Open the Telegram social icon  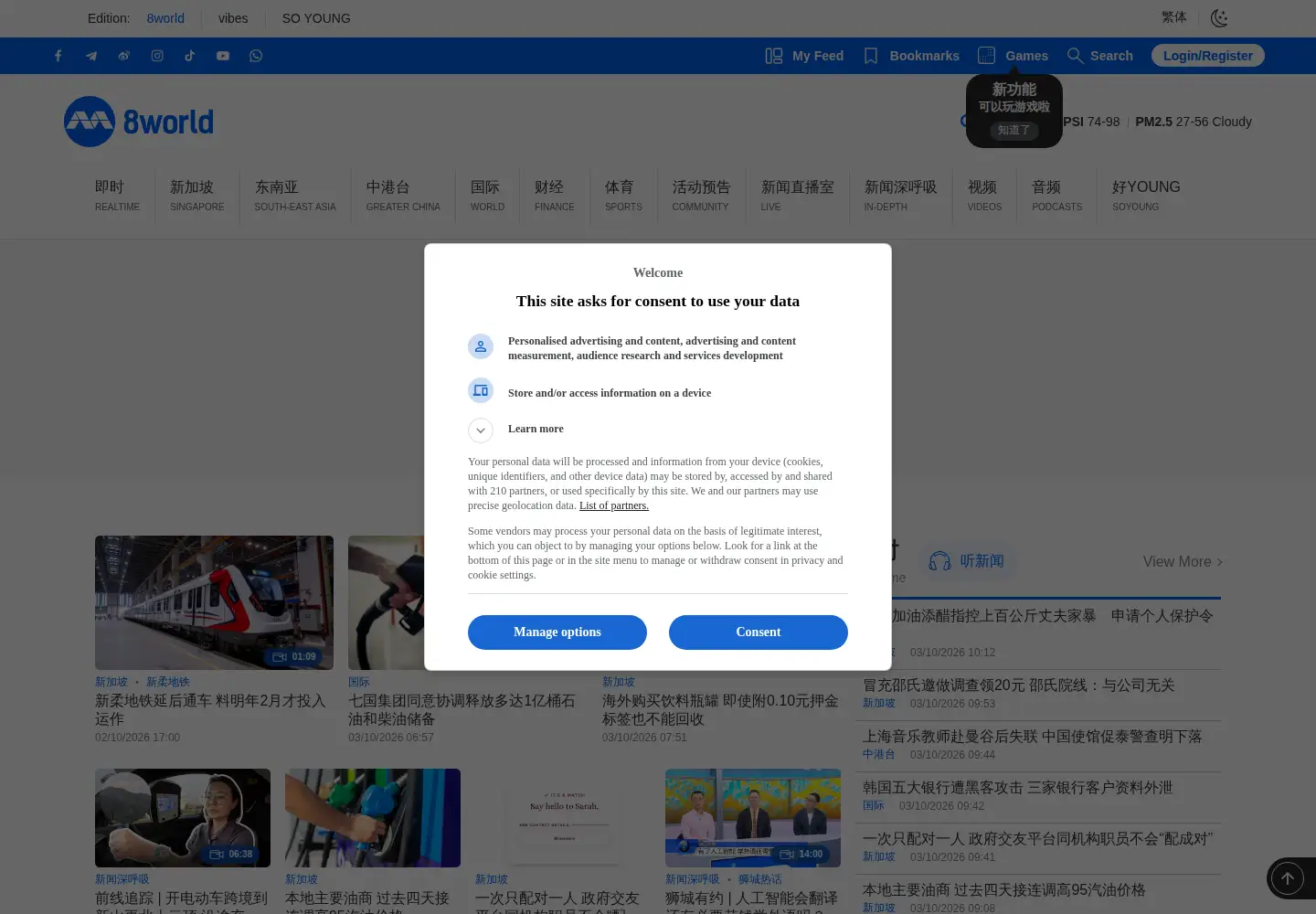[91, 56]
